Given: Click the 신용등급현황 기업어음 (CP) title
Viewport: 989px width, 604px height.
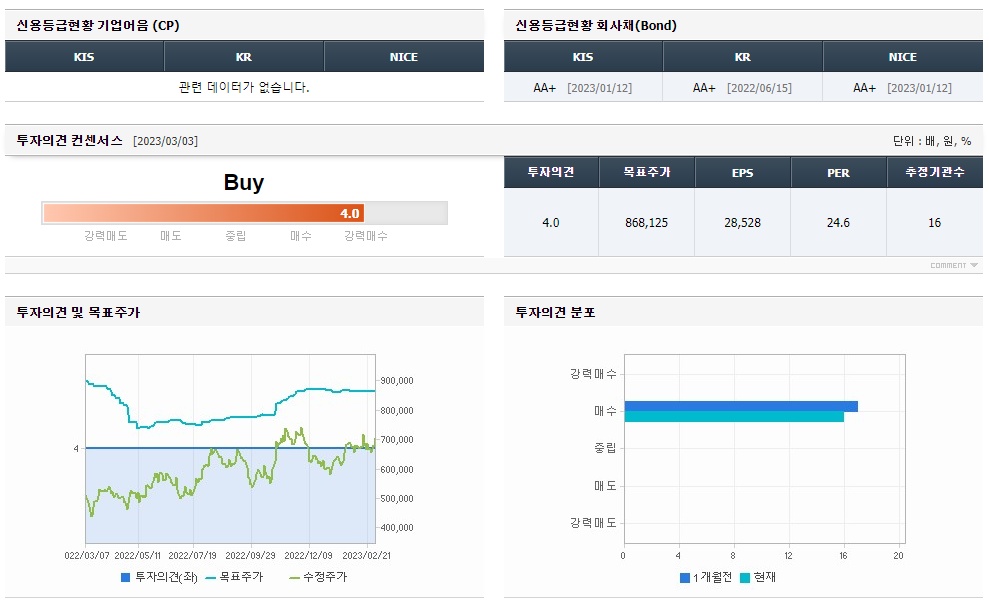Looking at the screenshot, I should pyautogui.click(x=98, y=25).
